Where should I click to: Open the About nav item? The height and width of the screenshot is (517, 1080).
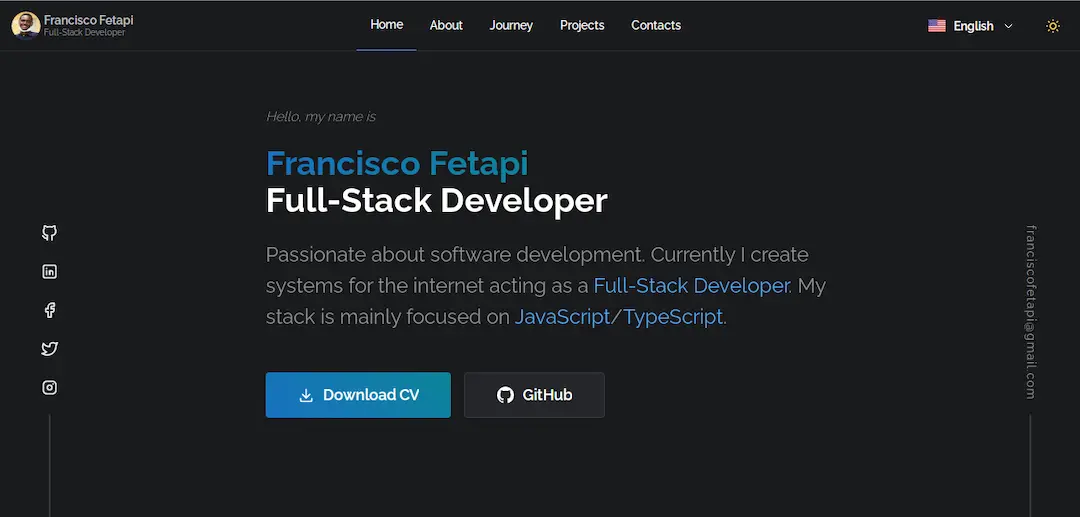[446, 25]
